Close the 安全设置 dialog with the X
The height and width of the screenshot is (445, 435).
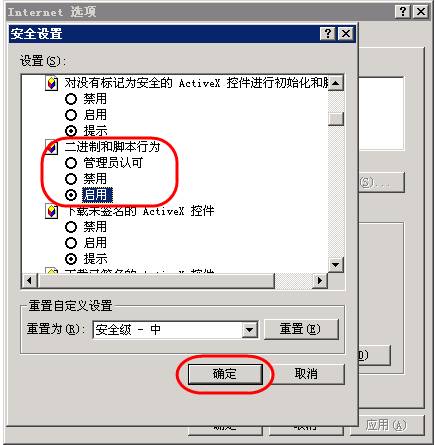(x=346, y=33)
